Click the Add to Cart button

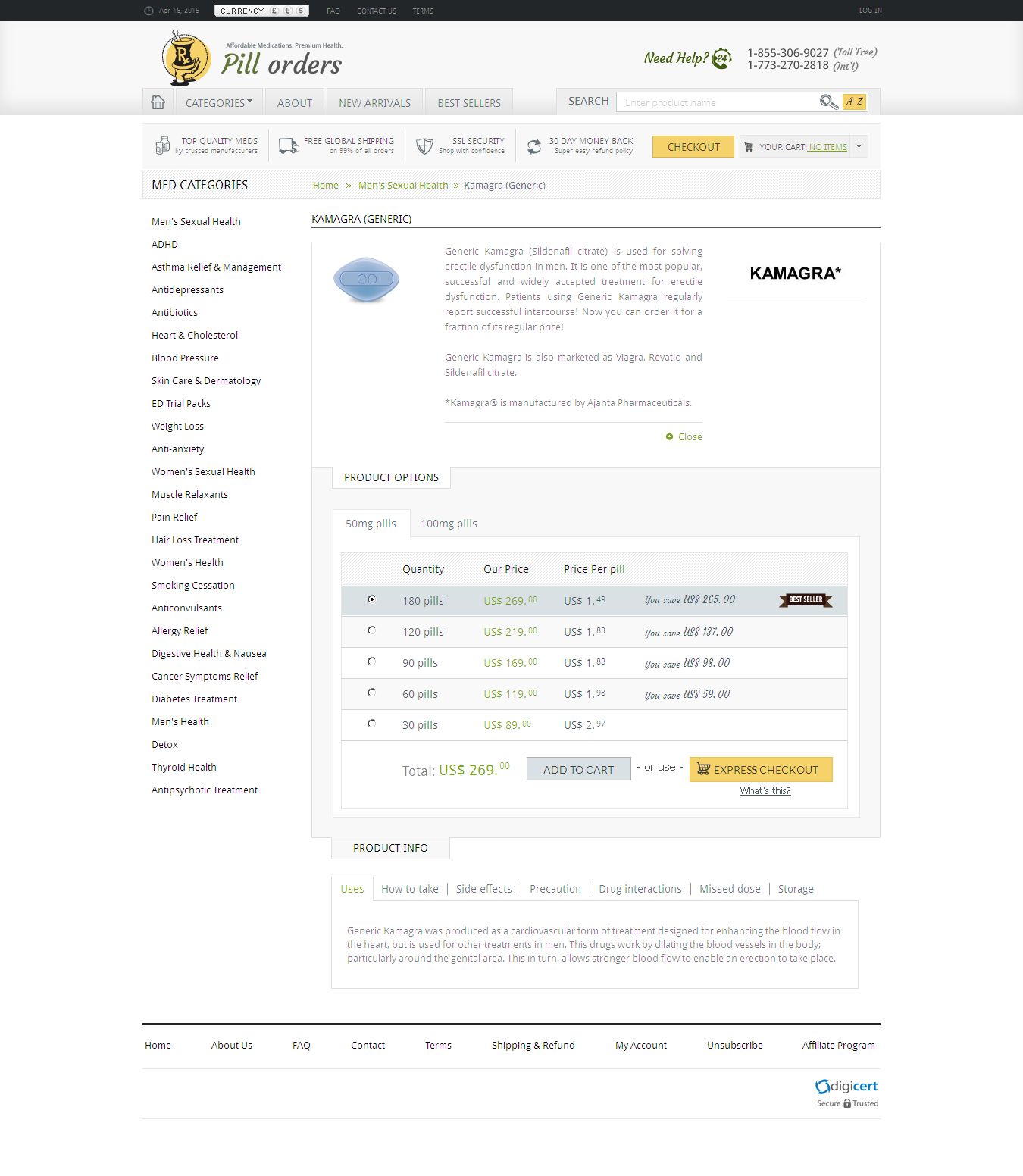coord(579,769)
